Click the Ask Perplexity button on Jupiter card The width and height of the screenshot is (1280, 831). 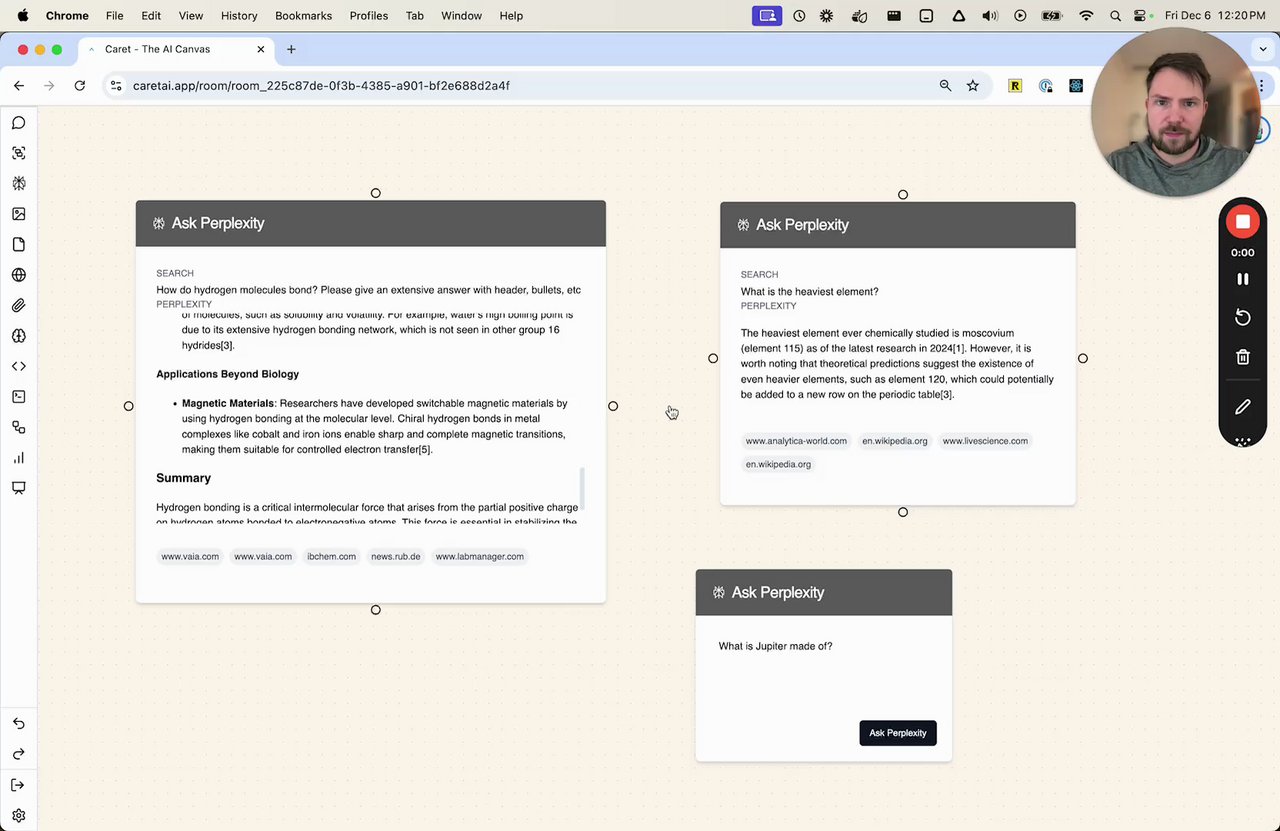(x=898, y=733)
